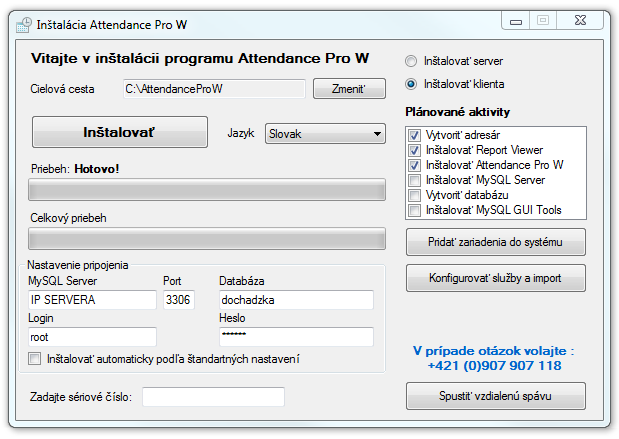Close the installer window
This screenshot has height=439, width=619.
pos(580,21)
